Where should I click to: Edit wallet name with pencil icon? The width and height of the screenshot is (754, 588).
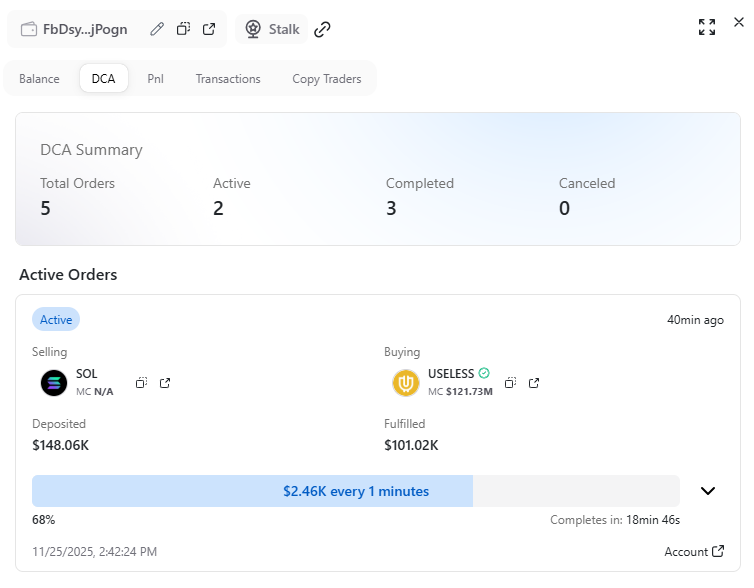pyautogui.click(x=157, y=29)
